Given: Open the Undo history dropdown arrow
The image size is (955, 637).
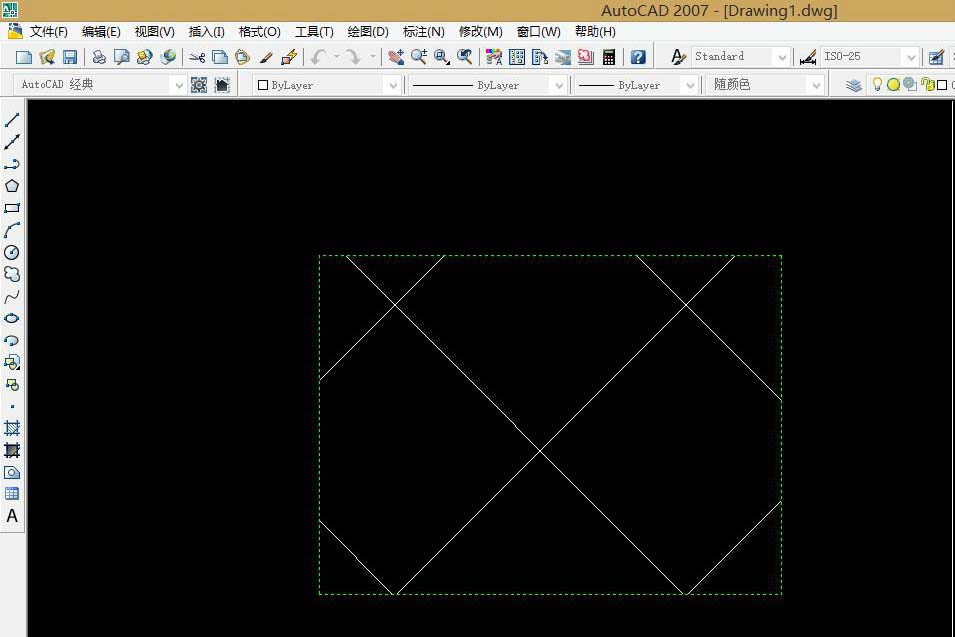Looking at the screenshot, I should [x=336, y=57].
